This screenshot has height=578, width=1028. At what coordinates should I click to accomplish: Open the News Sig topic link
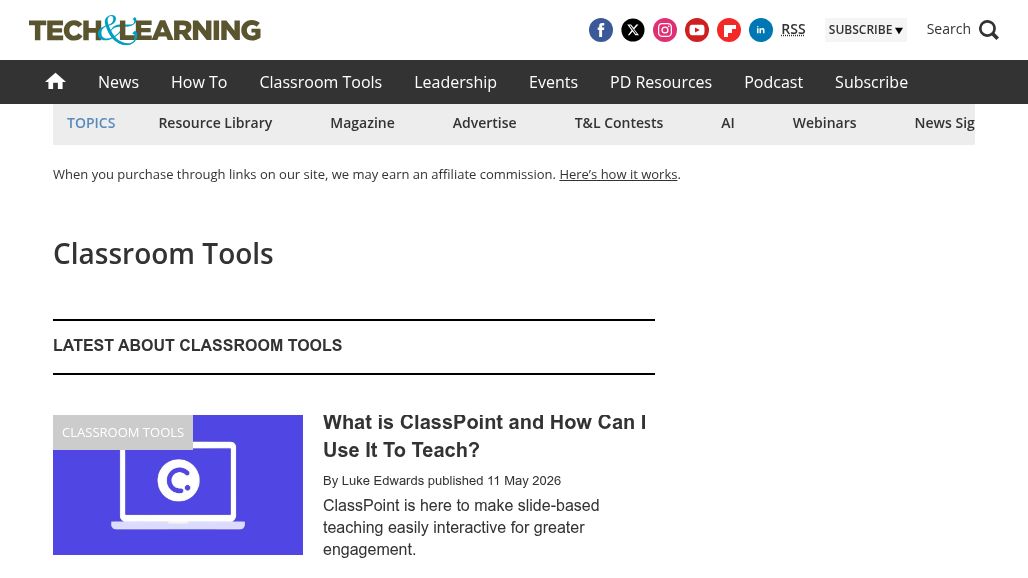tap(944, 123)
